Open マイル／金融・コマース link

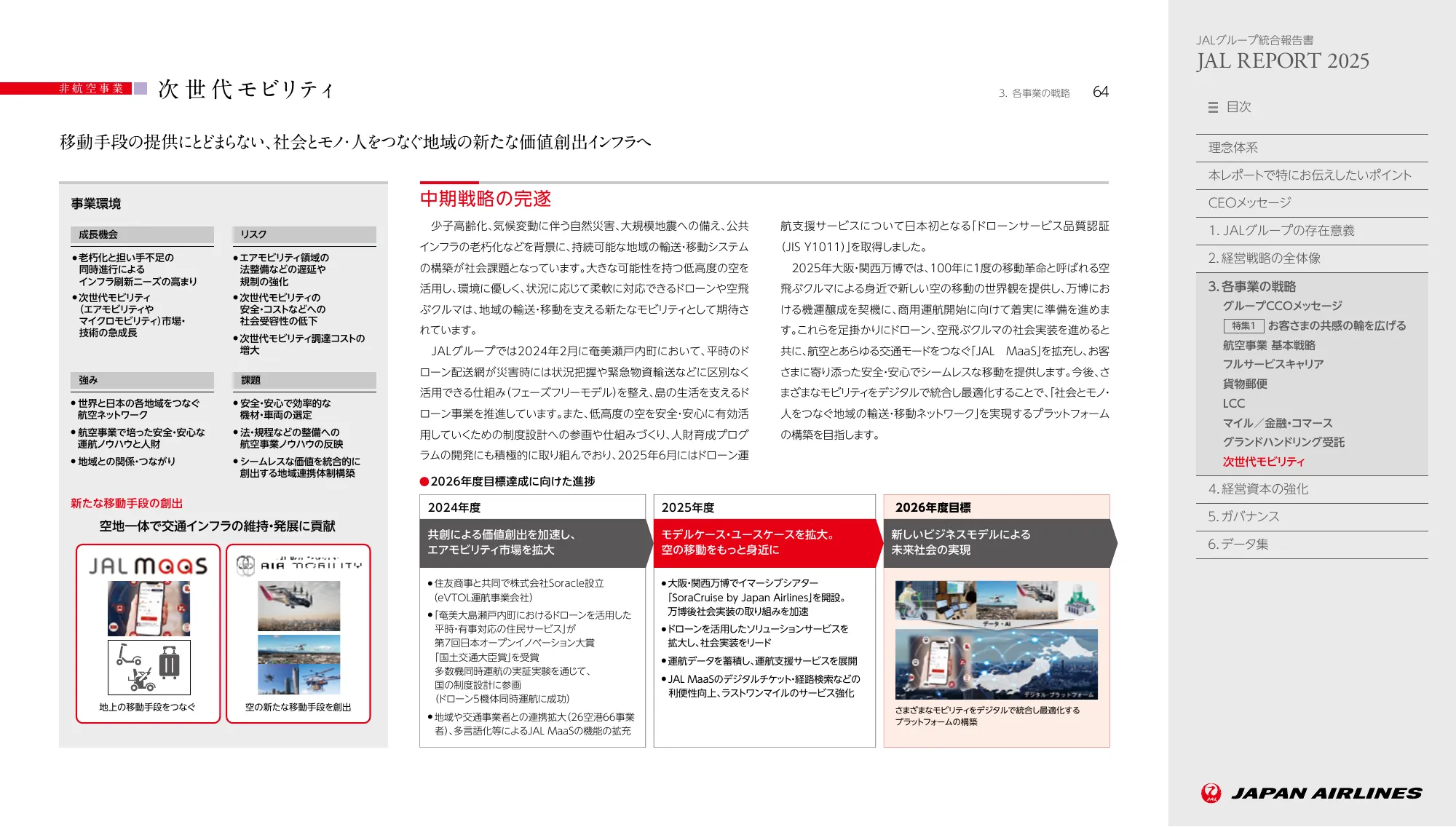1278,423
